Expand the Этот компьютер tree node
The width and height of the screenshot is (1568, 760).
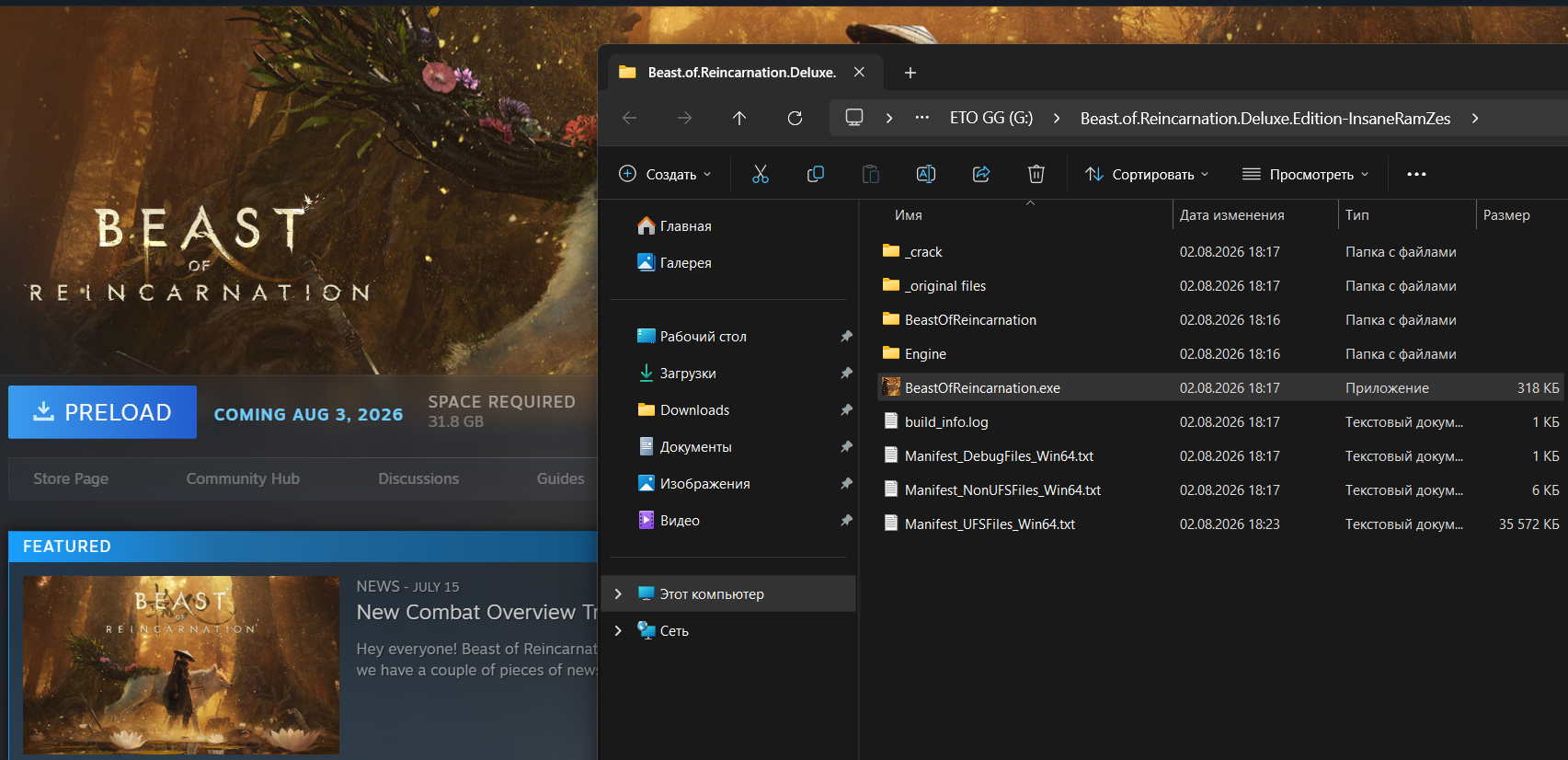(x=618, y=594)
